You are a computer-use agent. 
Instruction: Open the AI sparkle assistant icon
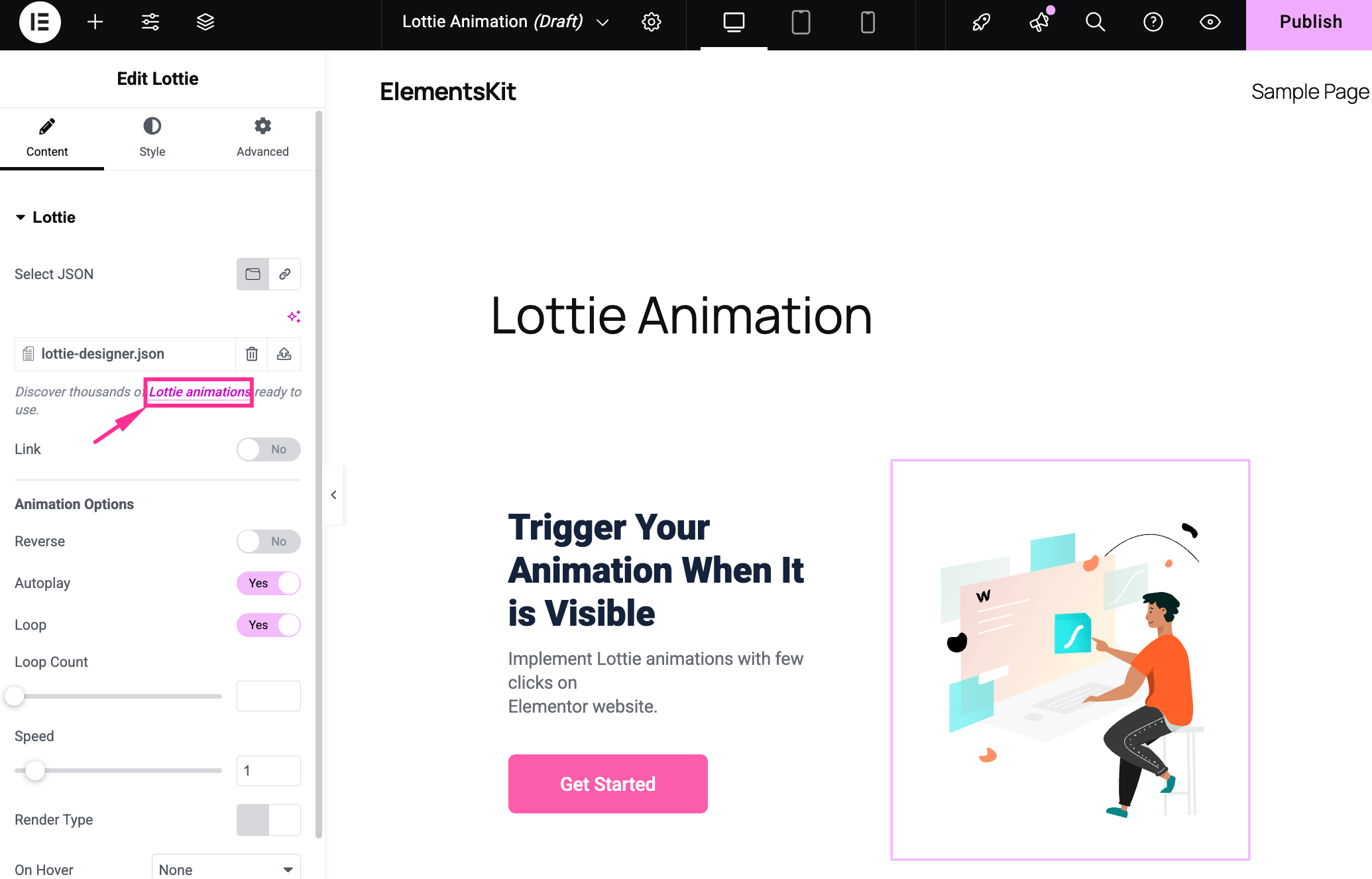click(294, 316)
